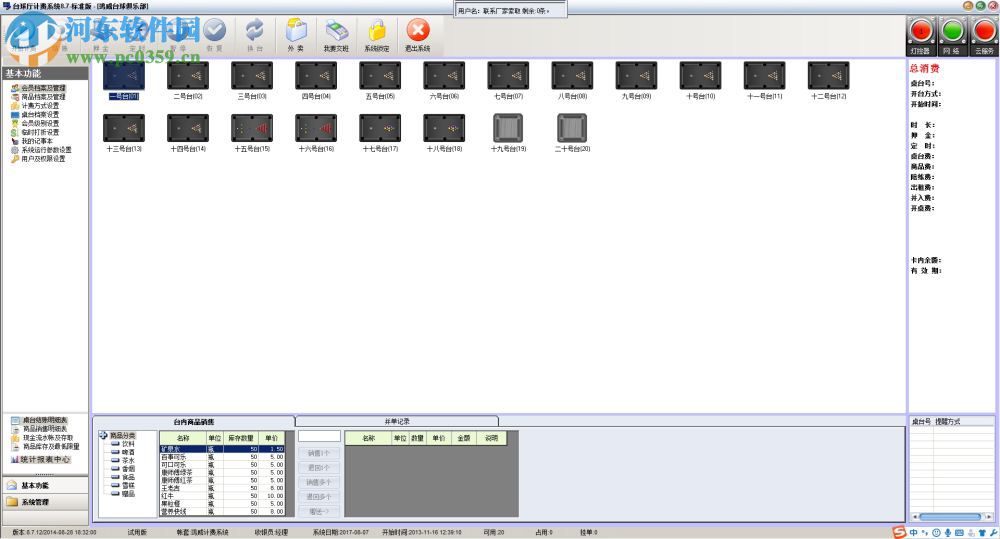Click the 系统锁定 padlock toolbar icon
This screenshot has height=539, width=1000.
tap(377, 31)
